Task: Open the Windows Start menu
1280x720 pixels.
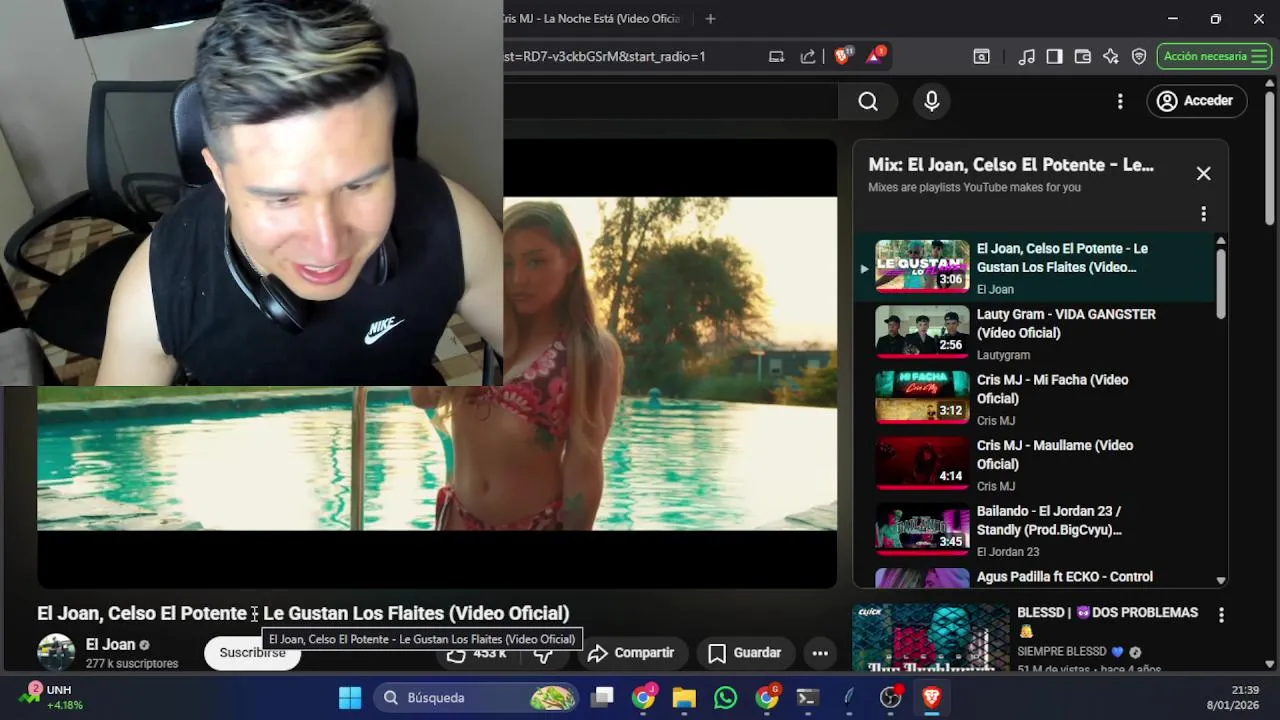Action: [350, 698]
